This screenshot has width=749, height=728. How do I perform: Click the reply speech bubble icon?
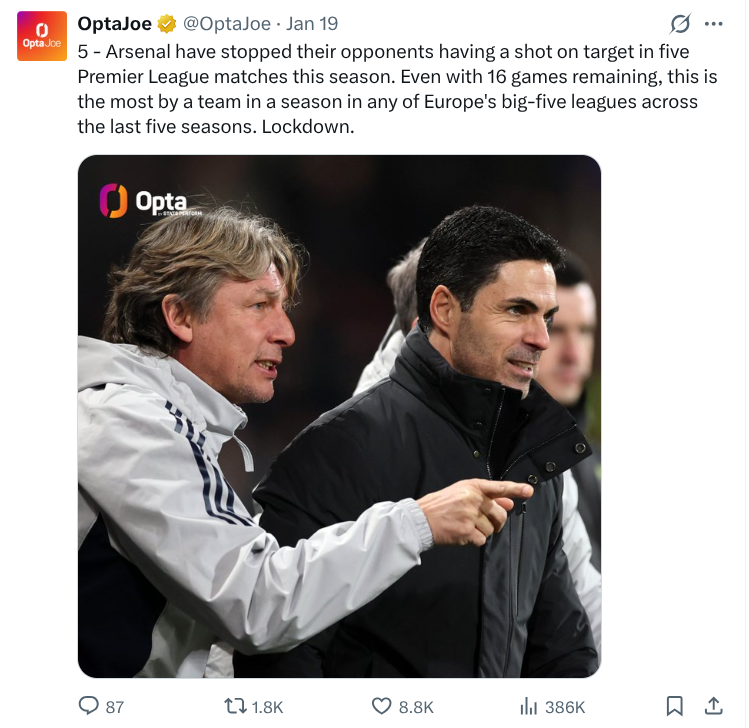pyautogui.click(x=89, y=706)
